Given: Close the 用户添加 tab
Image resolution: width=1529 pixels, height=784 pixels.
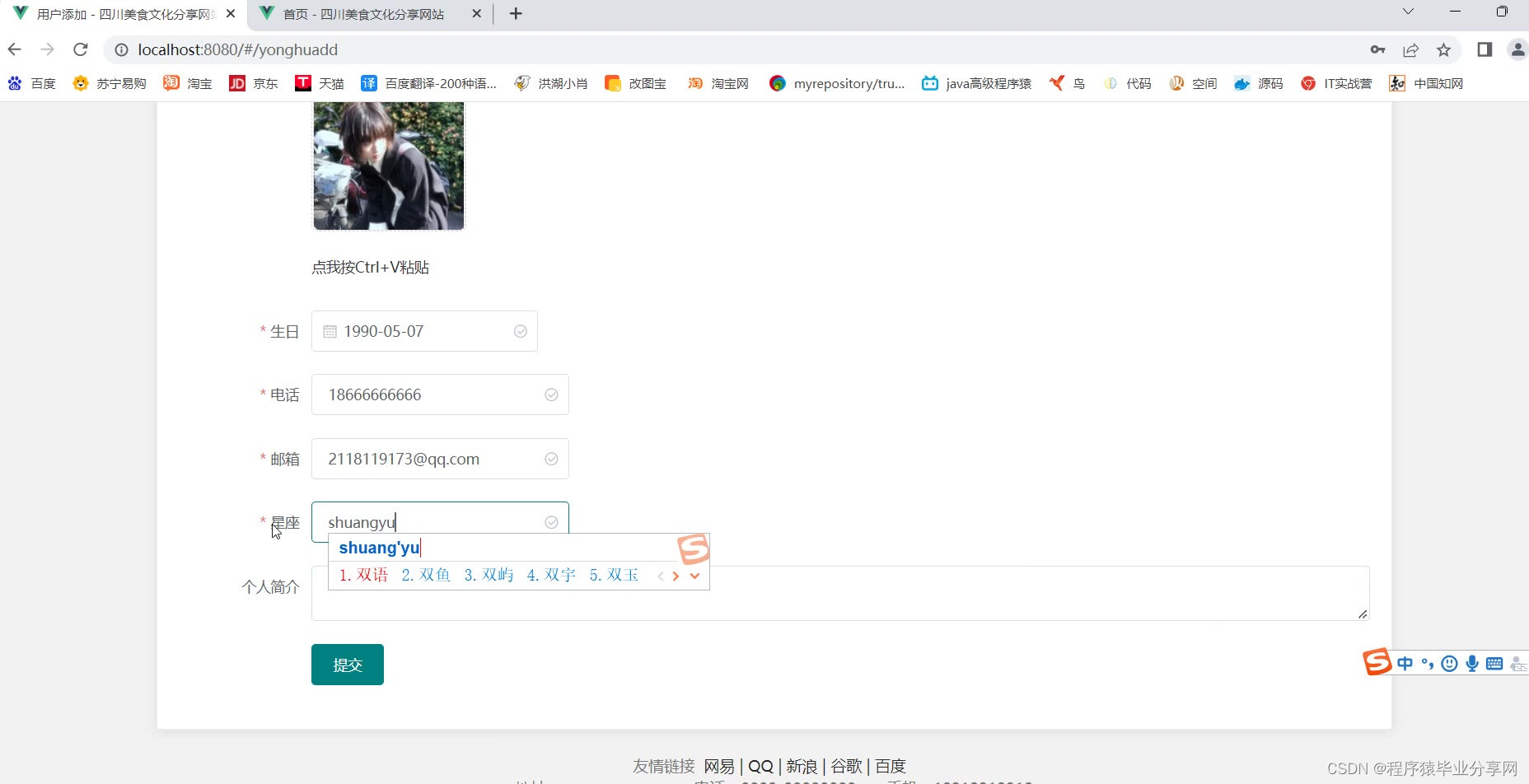Looking at the screenshot, I should coord(231,14).
